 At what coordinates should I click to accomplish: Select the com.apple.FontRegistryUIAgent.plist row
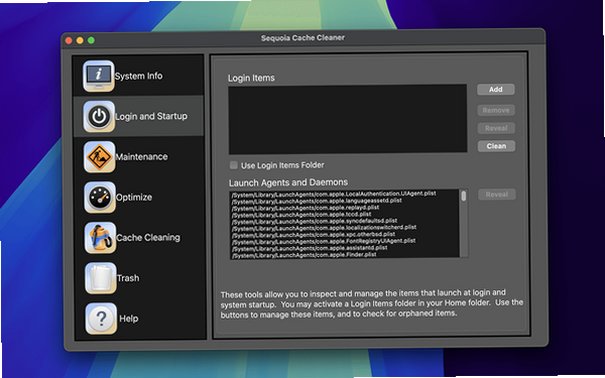[x=344, y=241]
